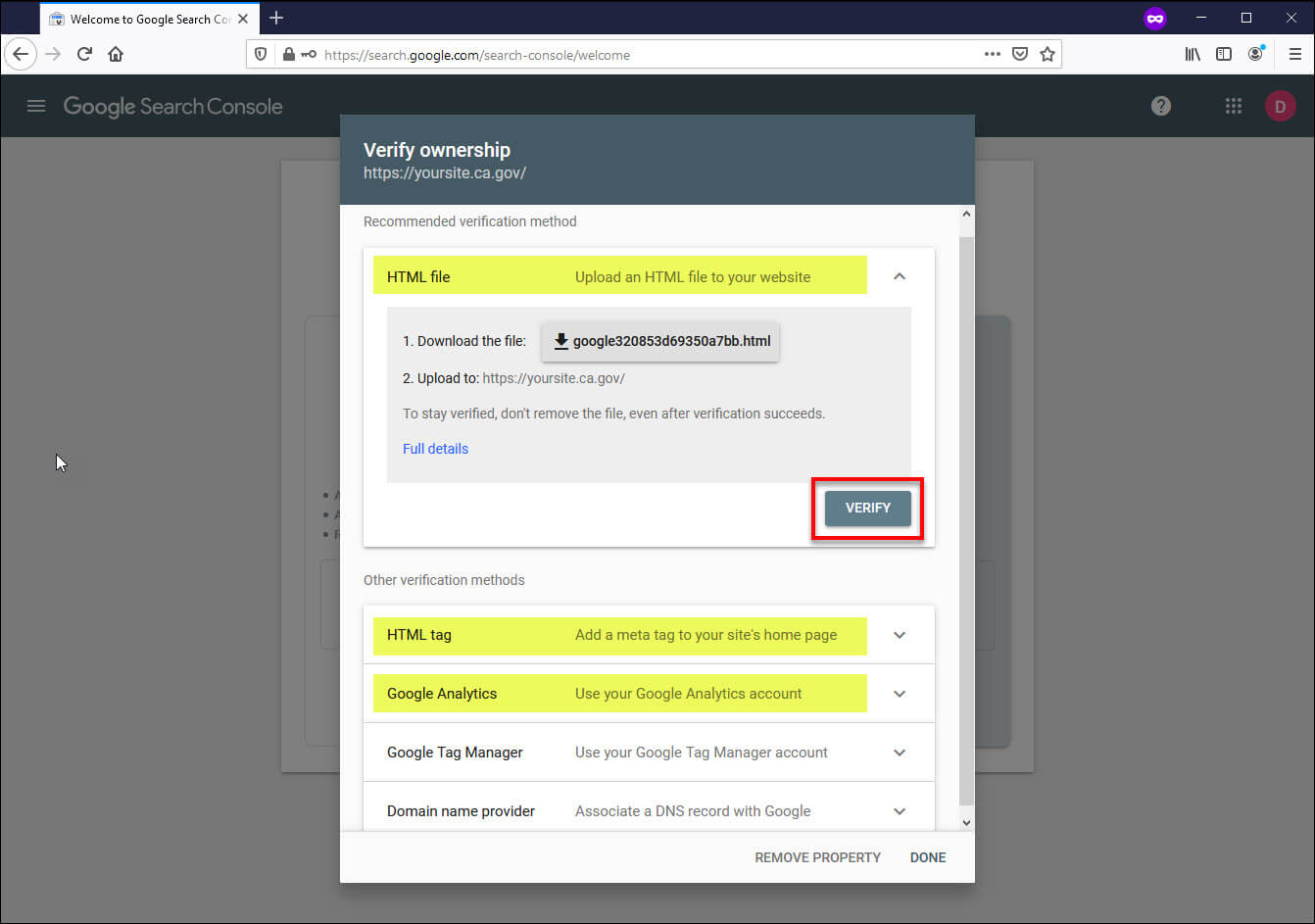Open the Search Console help question icon
1315x924 pixels.
pyautogui.click(x=1161, y=106)
